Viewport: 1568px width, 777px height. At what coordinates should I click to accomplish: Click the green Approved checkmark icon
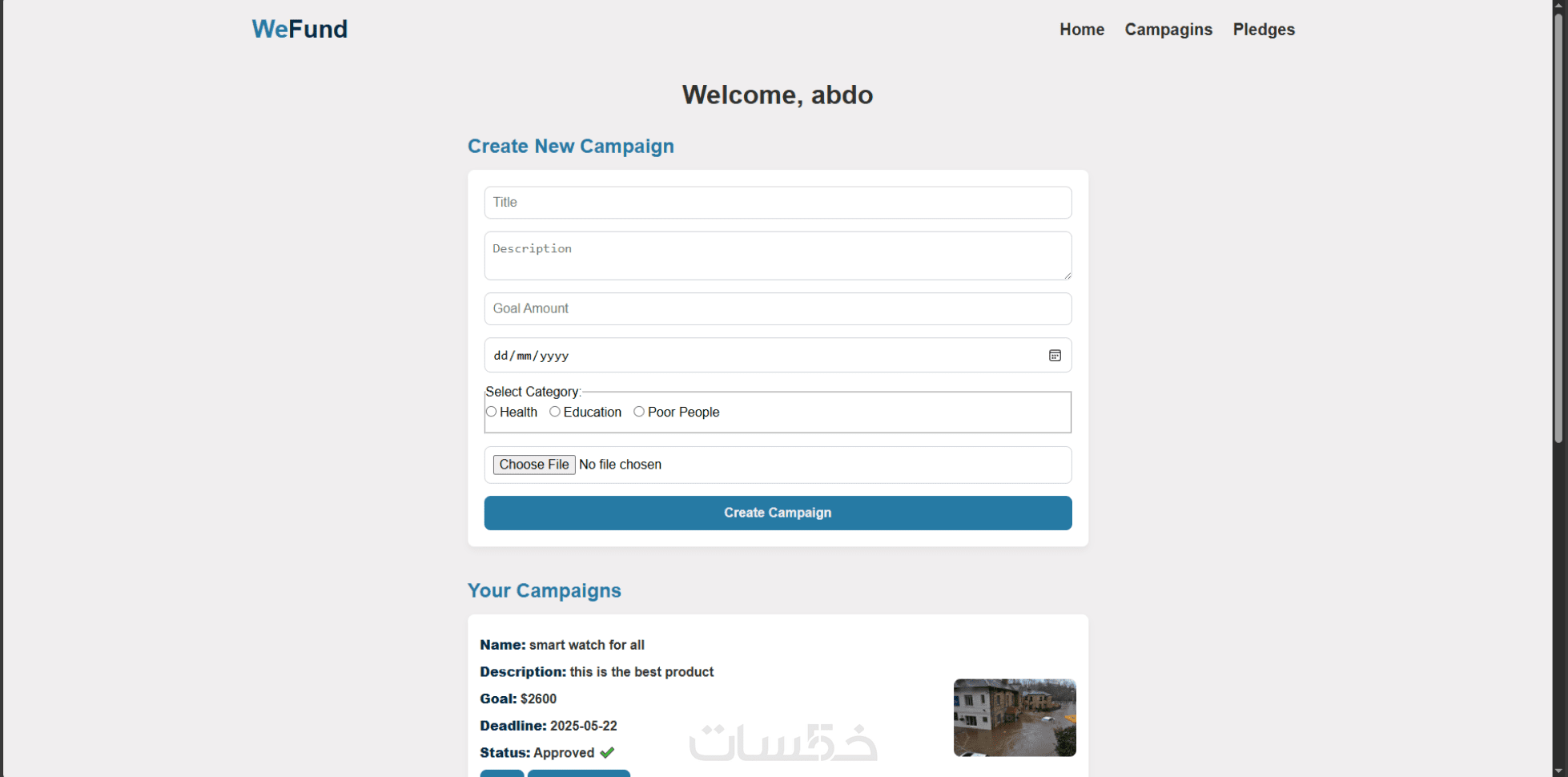[607, 752]
